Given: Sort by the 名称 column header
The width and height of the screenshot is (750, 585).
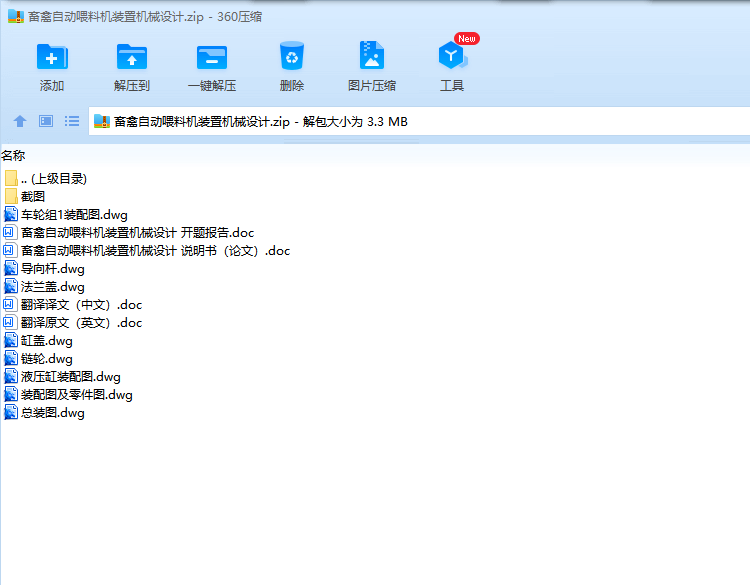Looking at the screenshot, I should [13, 155].
